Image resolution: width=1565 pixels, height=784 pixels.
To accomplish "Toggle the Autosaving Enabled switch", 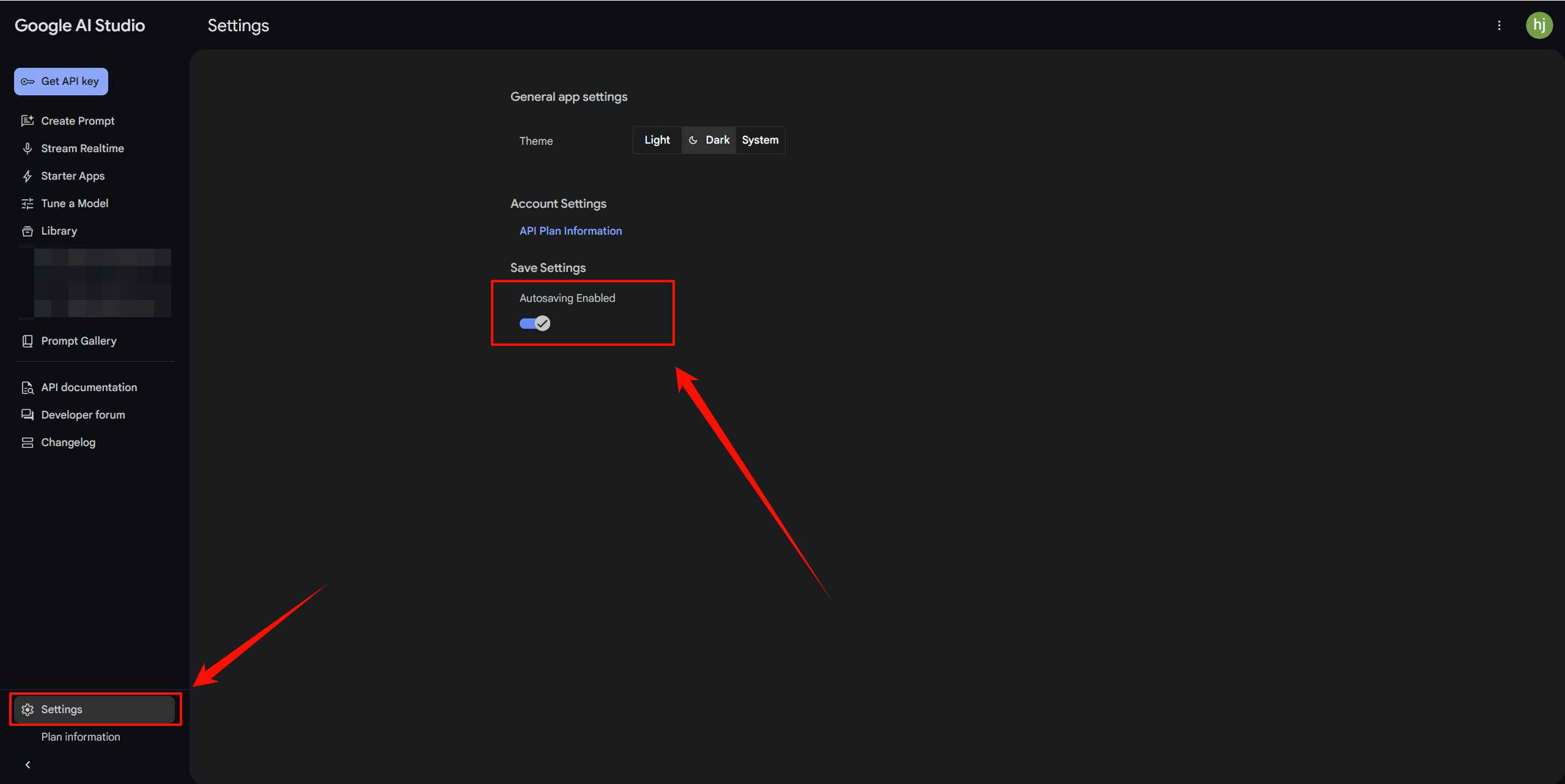I will tap(535, 323).
